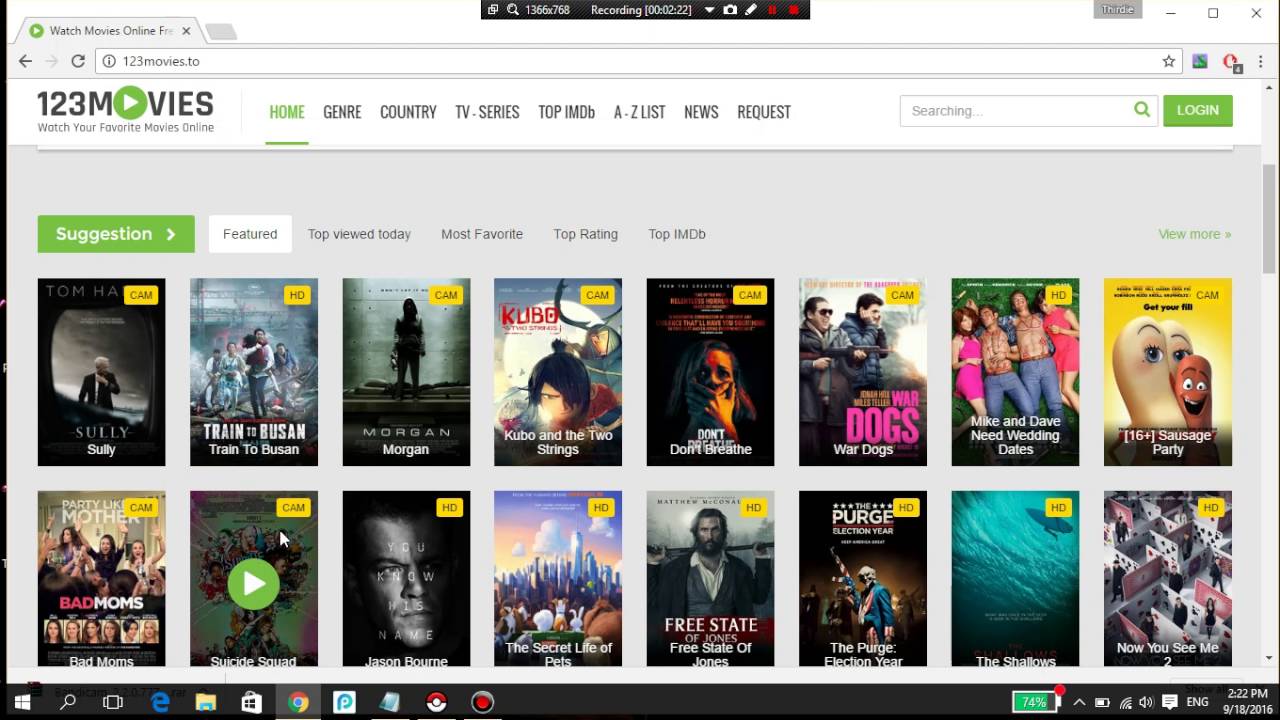This screenshot has height=720, width=1280.
Task: Show hidden system tray icons
Action: (x=1079, y=702)
